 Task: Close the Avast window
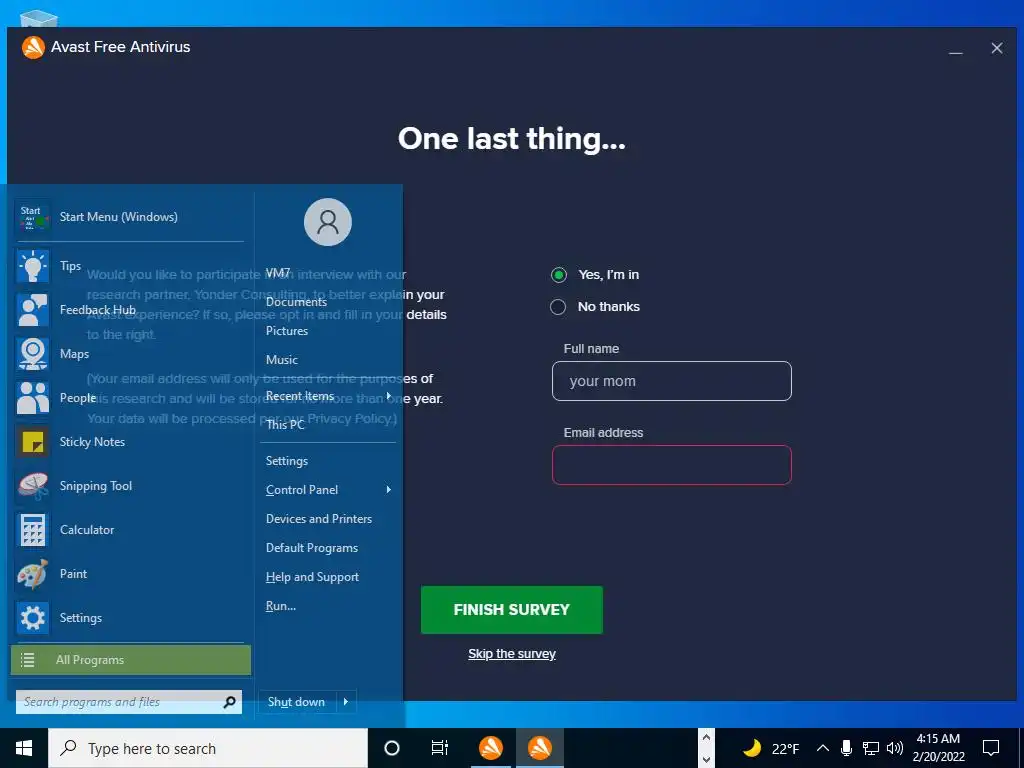997,48
